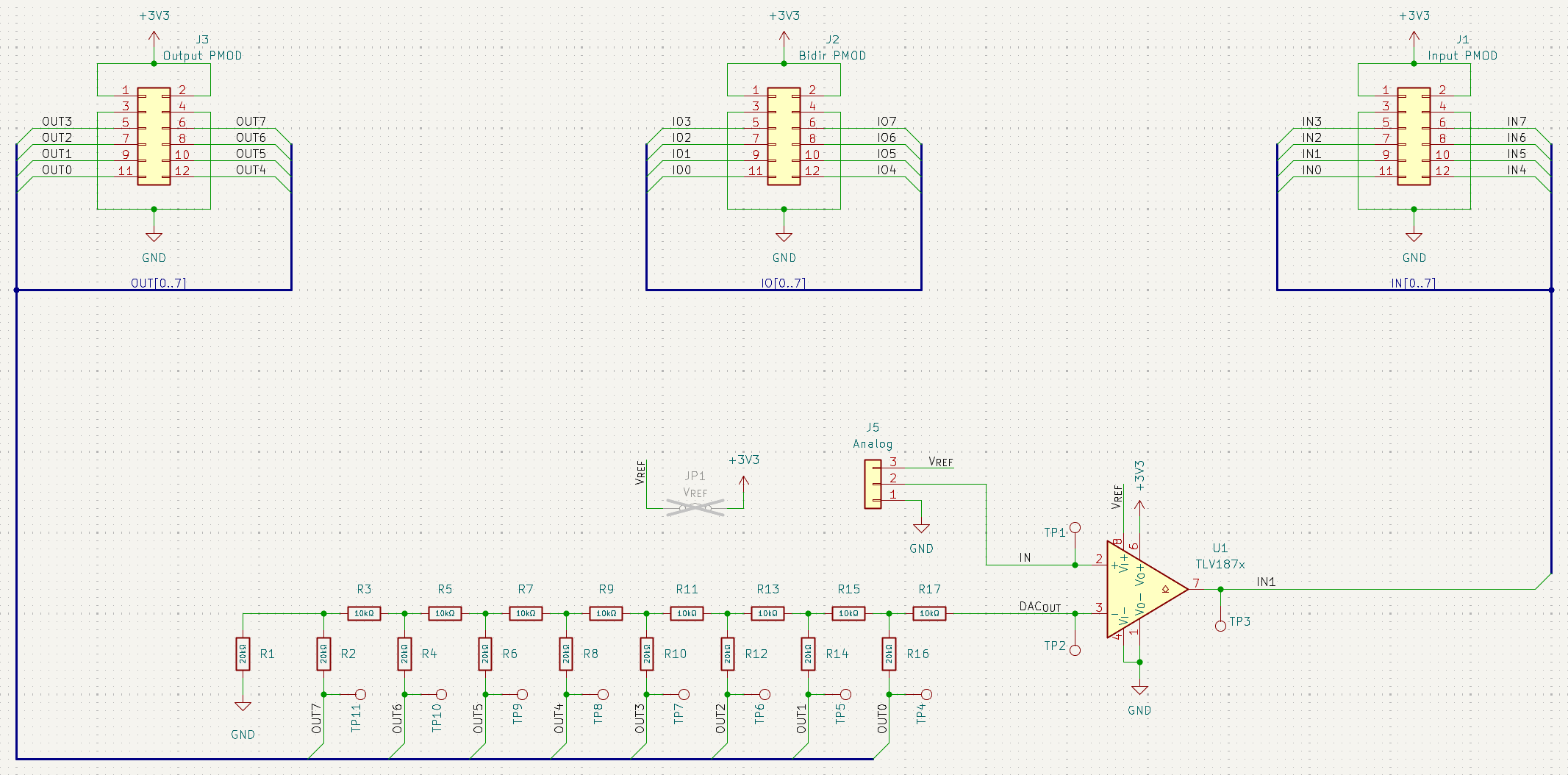
Task: Select the GND symbol below U1
Action: (1139, 690)
